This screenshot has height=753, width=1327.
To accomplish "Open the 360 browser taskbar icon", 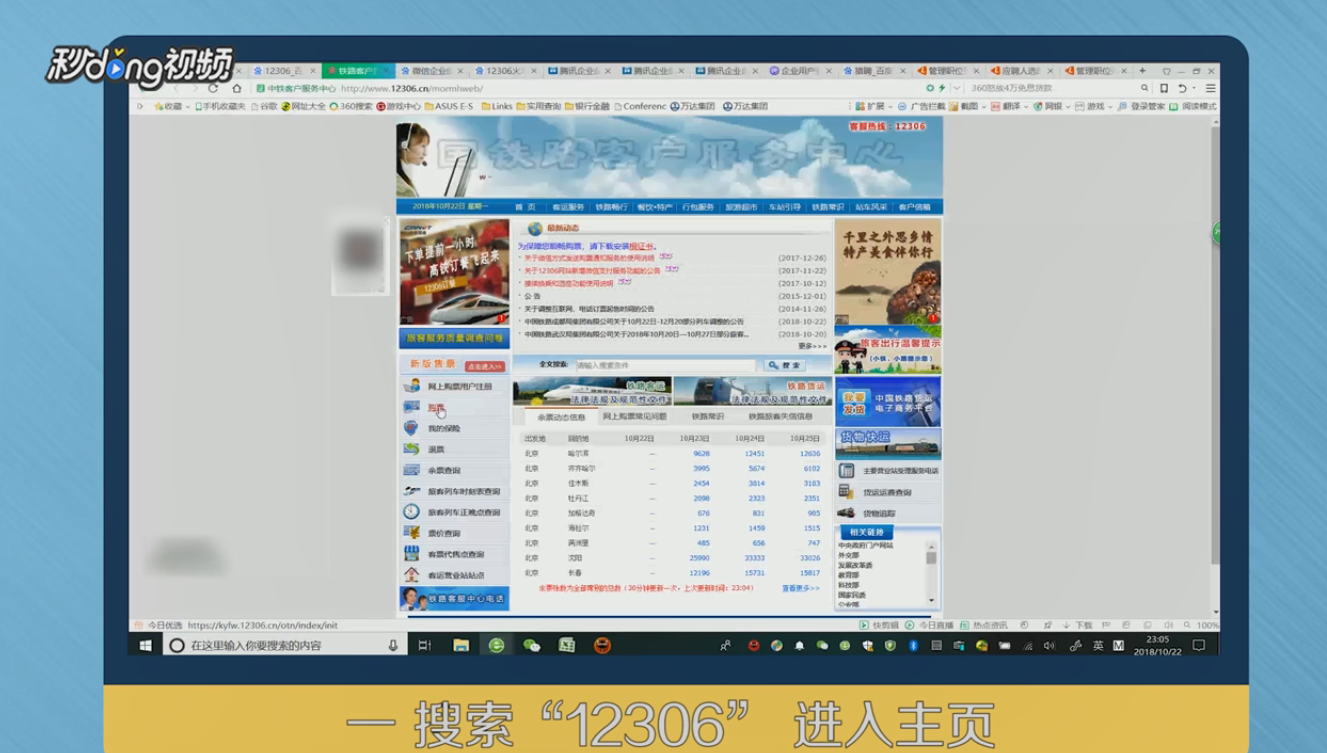I will [x=496, y=646].
